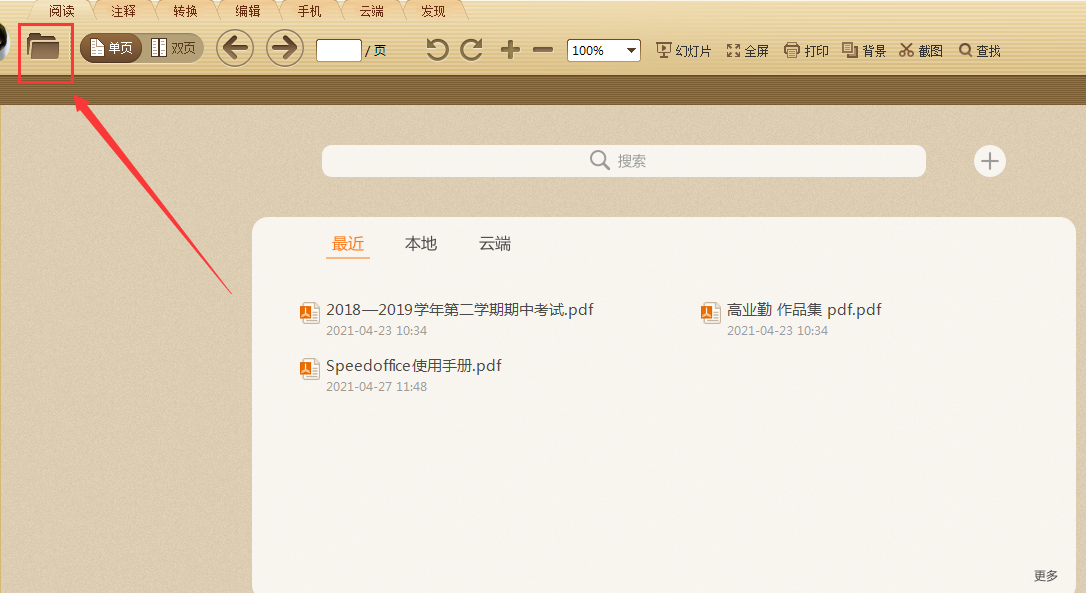Go back using the left arrow button
1086x593 pixels.
(235, 48)
